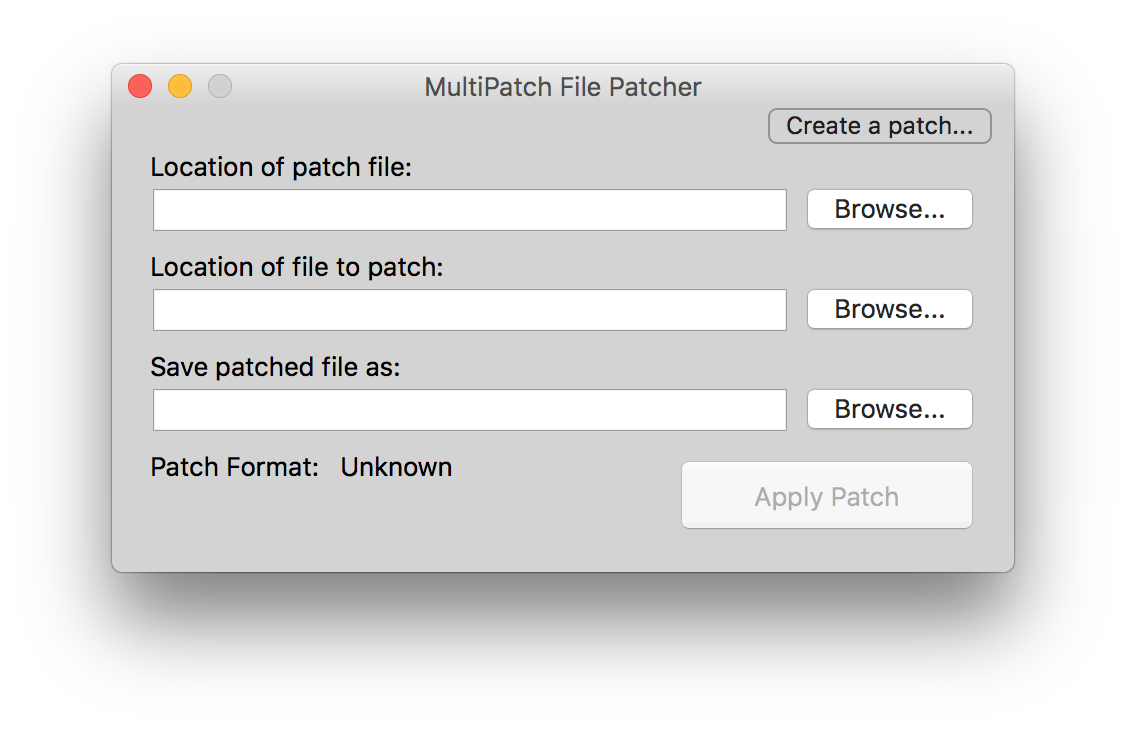Browse for the patch file location
1126x732 pixels.
(x=889, y=209)
